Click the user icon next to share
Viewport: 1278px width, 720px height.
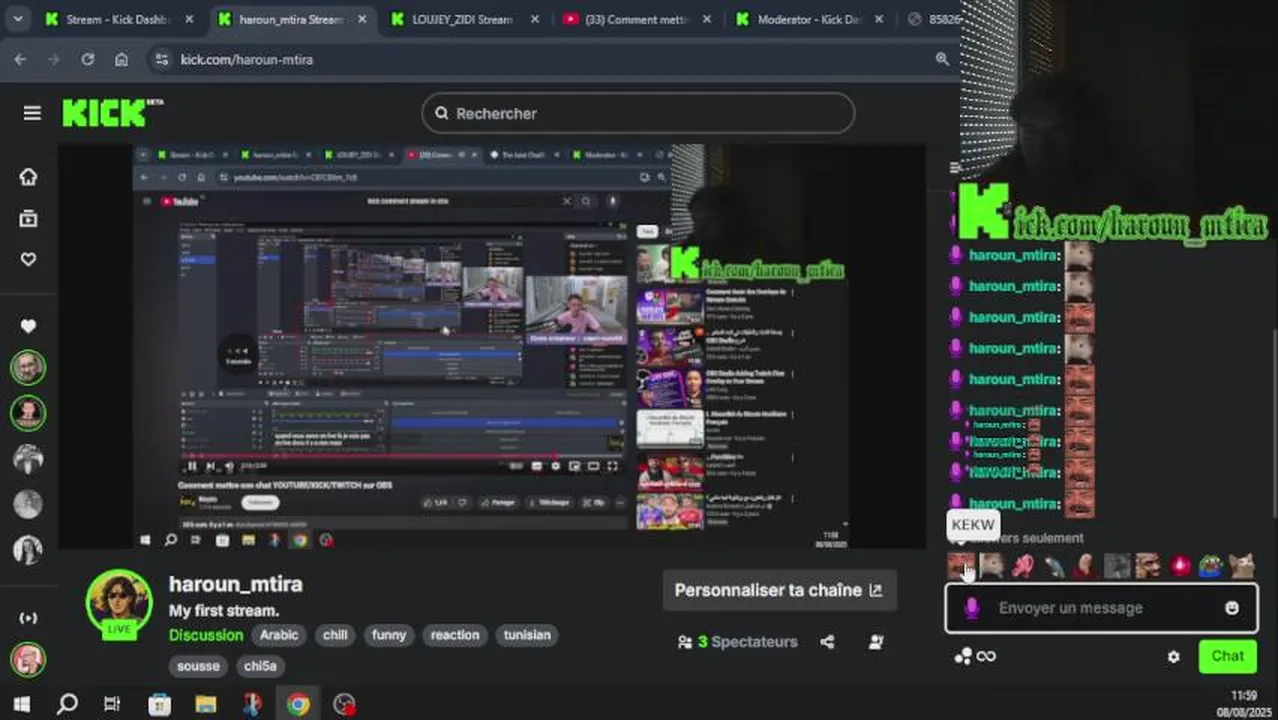pos(876,642)
